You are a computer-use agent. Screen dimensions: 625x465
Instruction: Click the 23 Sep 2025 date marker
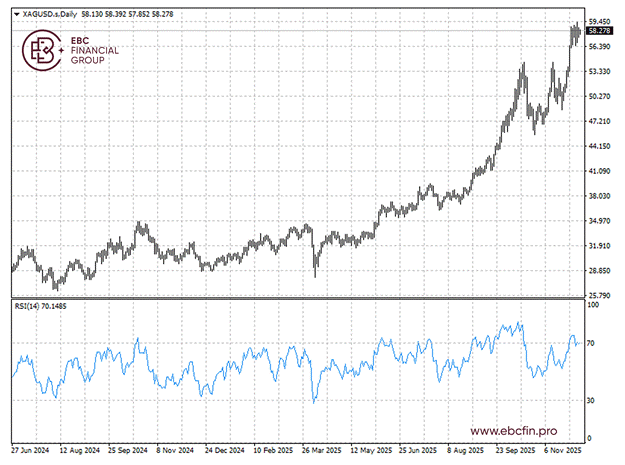click(x=511, y=451)
